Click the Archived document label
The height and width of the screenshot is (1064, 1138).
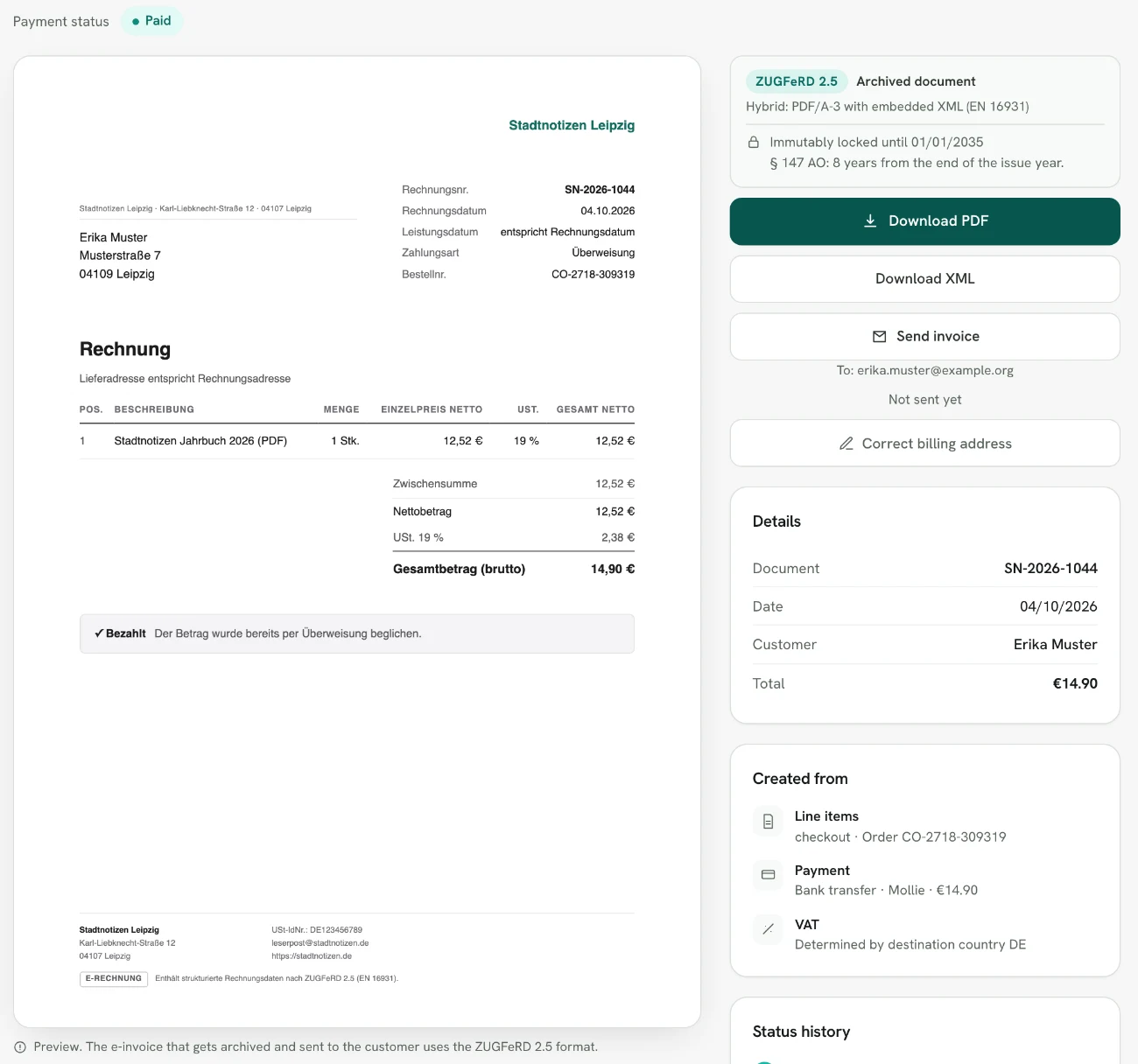[916, 81]
